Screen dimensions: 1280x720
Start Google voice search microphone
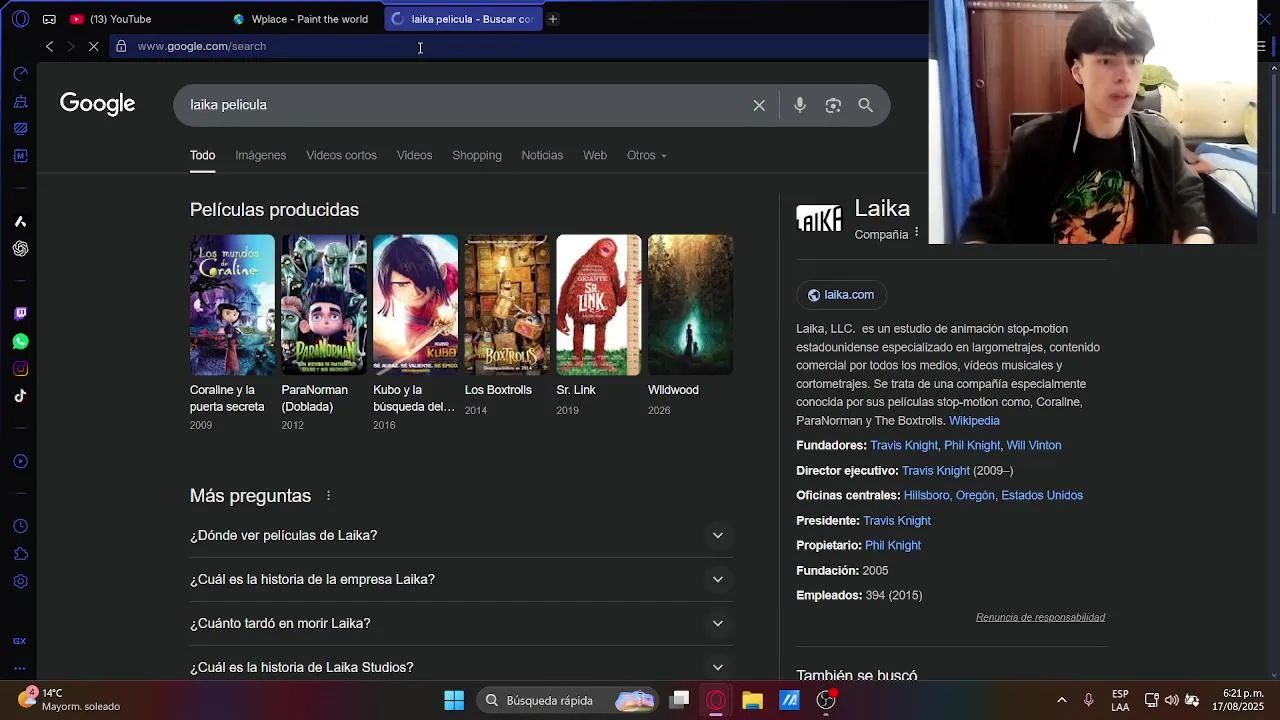[x=800, y=105]
